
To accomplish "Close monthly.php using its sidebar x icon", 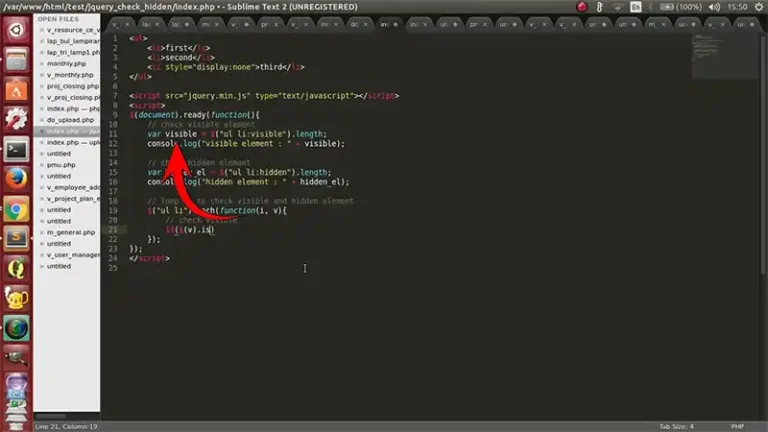I will [x=42, y=64].
